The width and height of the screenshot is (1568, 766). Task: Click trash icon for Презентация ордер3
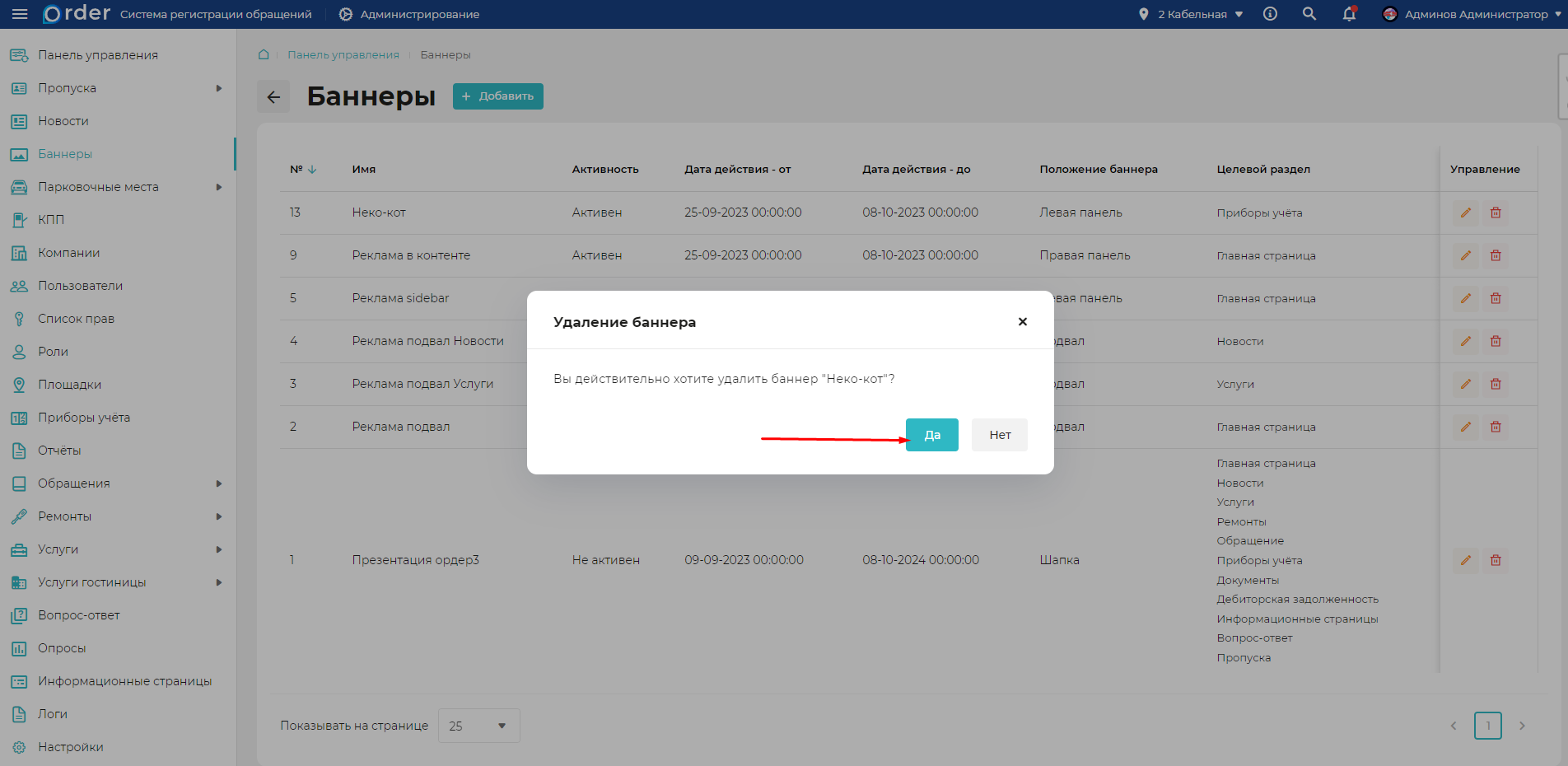[1496, 560]
